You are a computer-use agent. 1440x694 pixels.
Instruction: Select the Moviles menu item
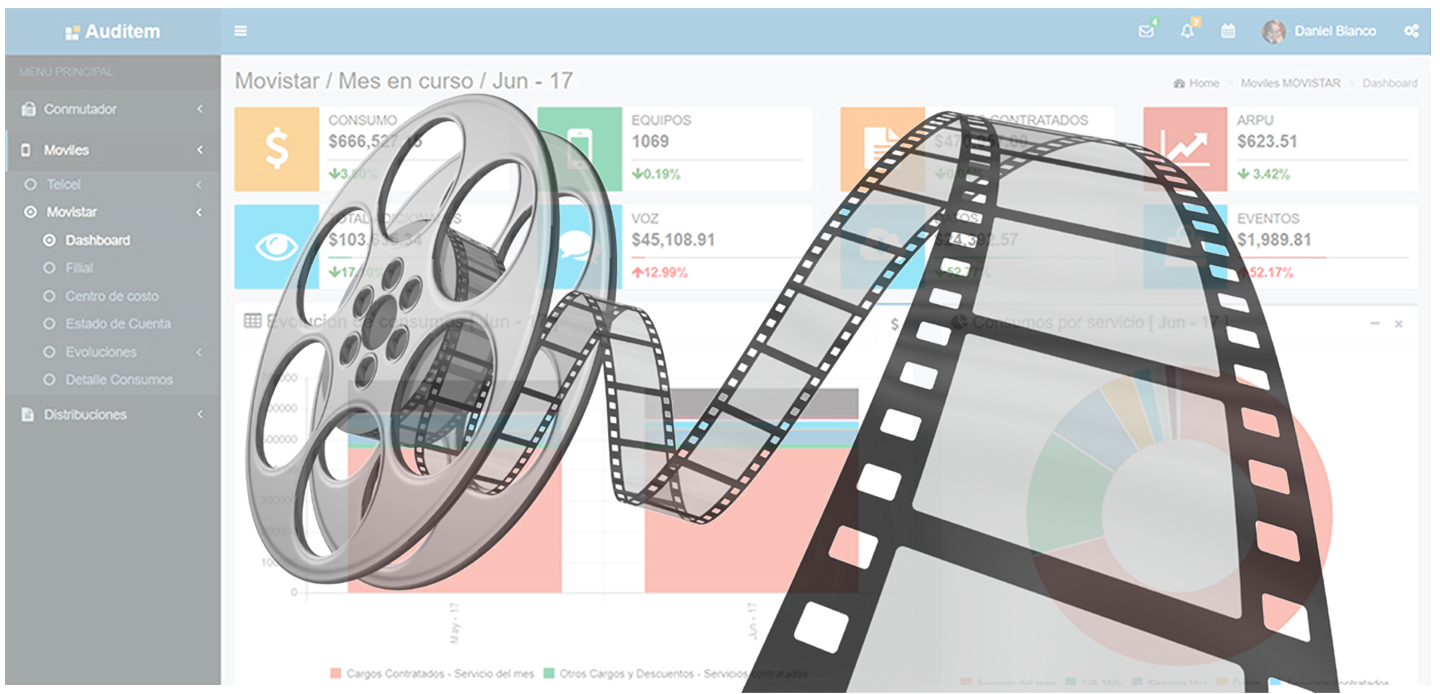click(x=66, y=150)
